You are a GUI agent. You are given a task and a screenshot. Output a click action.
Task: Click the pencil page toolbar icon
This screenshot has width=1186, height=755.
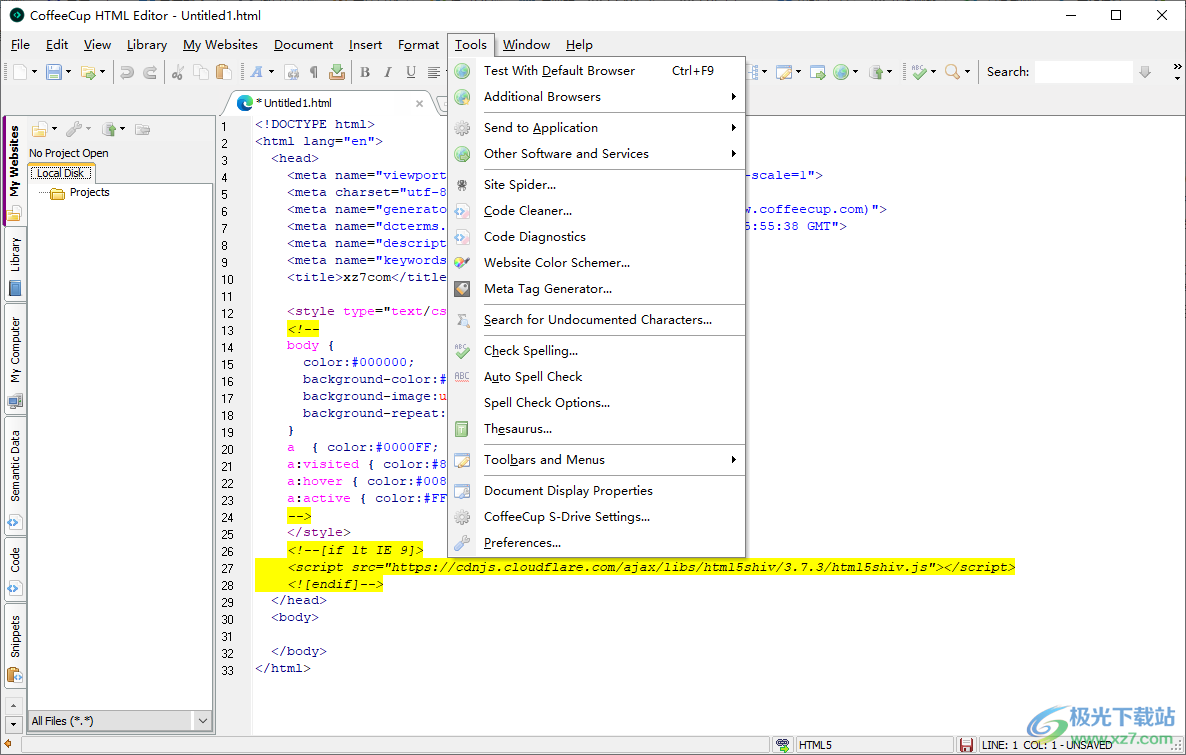784,72
